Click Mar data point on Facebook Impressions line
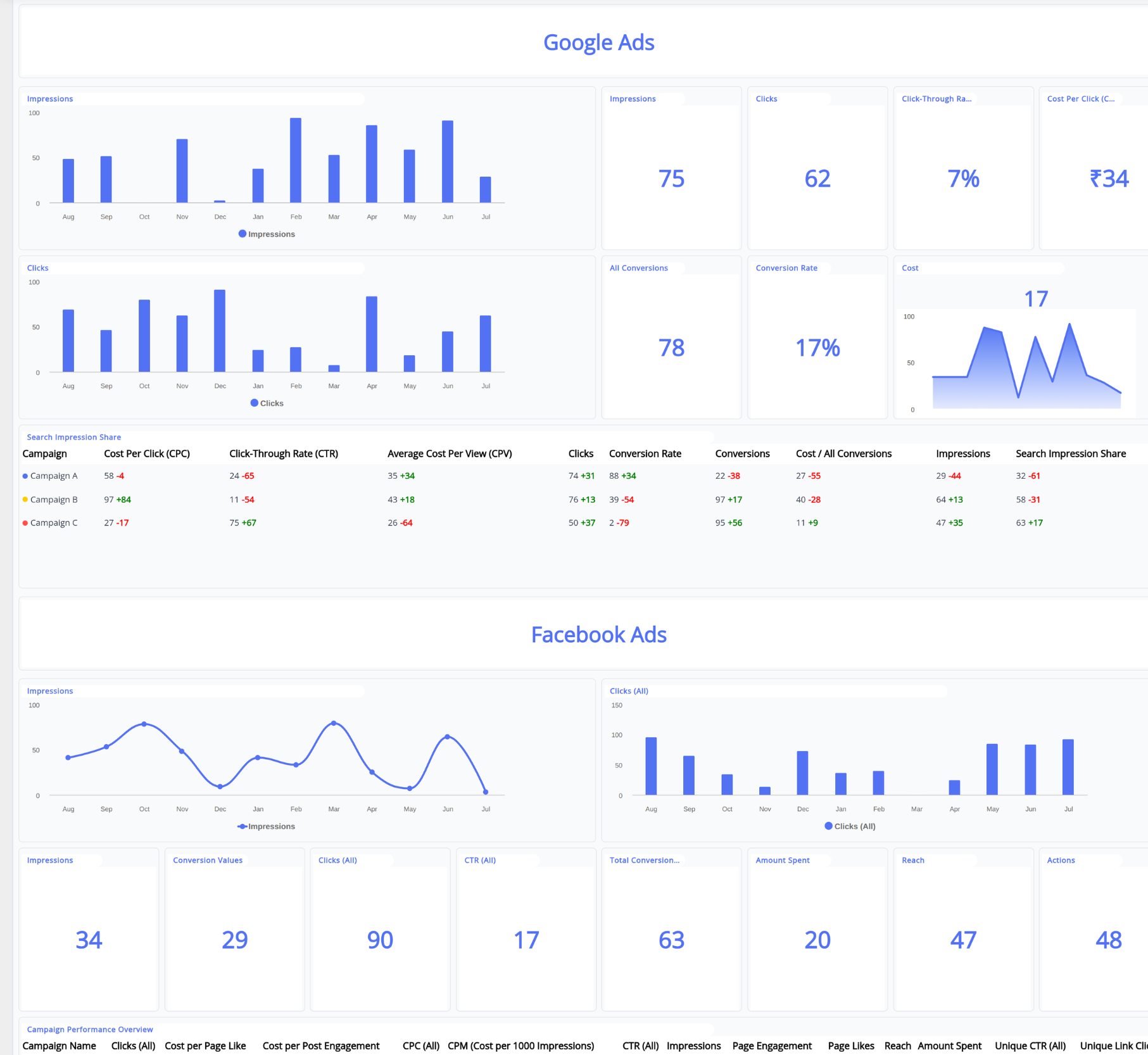Image resolution: width=1148 pixels, height=1055 pixels. pyautogui.click(x=334, y=723)
